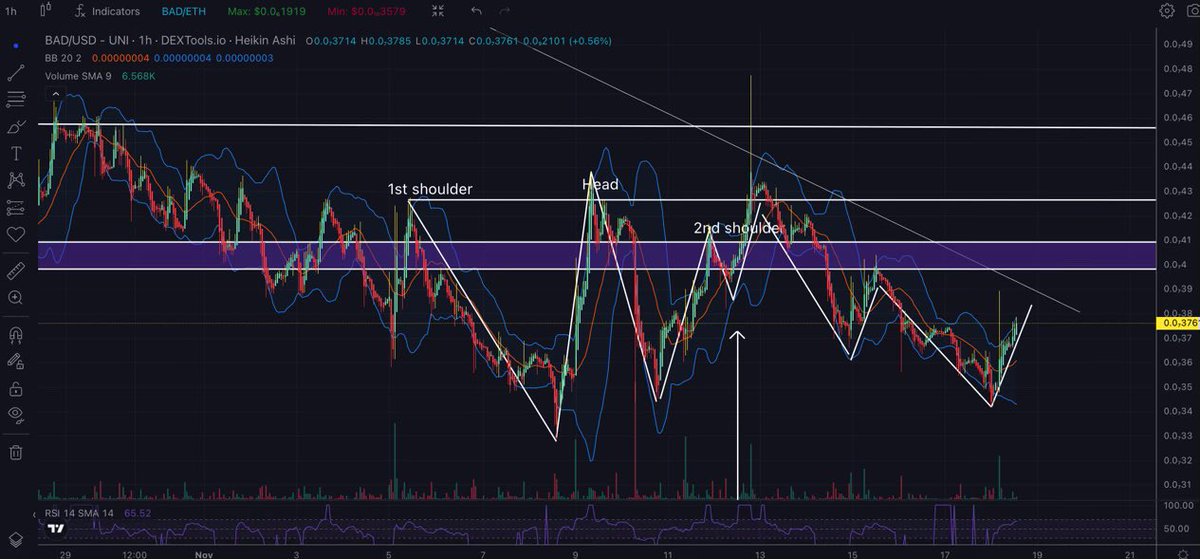Change the 1h timeframe interval
The image size is (1200, 559).
12,11
